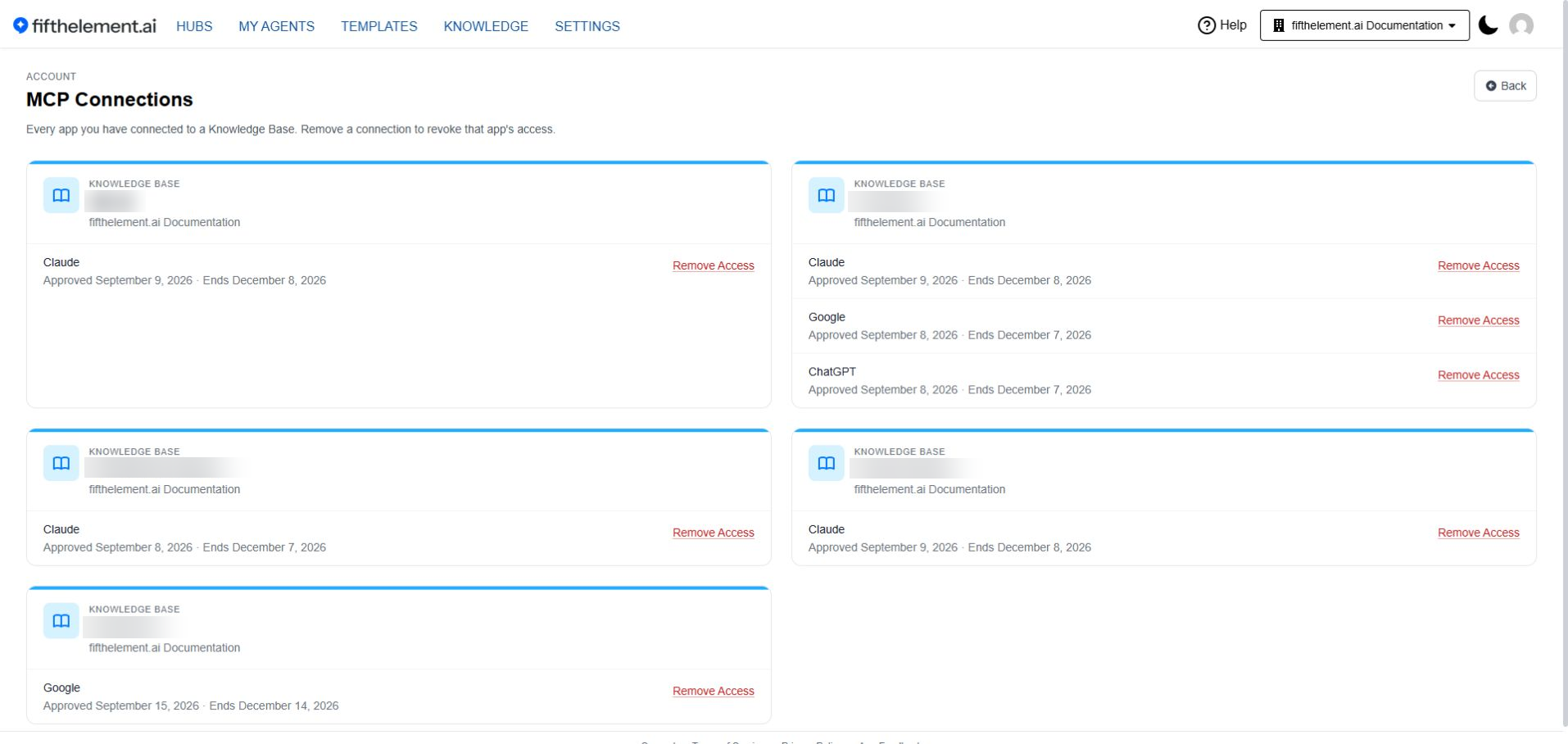This screenshot has height=744, width=1568.
Task: Remove Access for Claude approved September 8
Action: tap(713, 533)
